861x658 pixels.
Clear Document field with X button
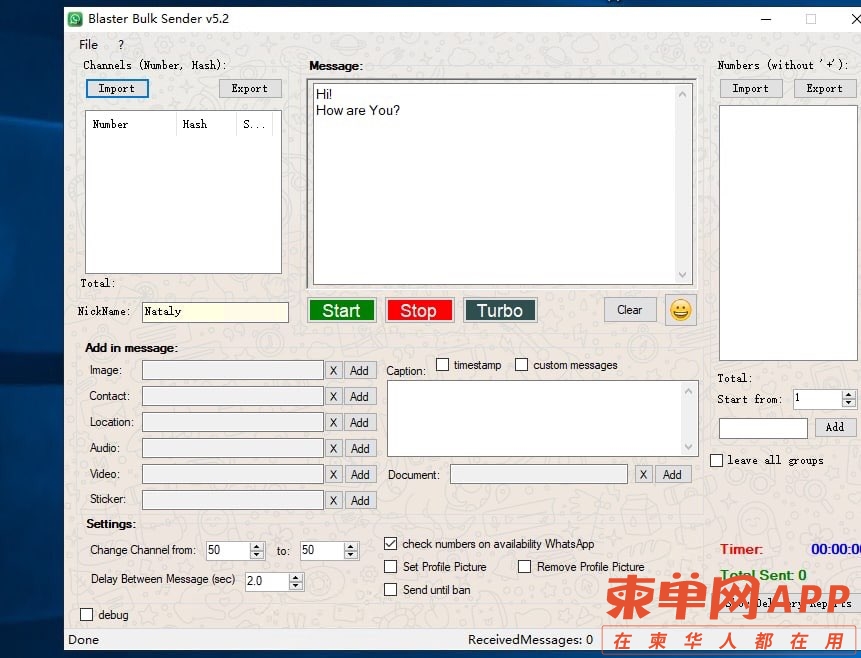pos(644,475)
